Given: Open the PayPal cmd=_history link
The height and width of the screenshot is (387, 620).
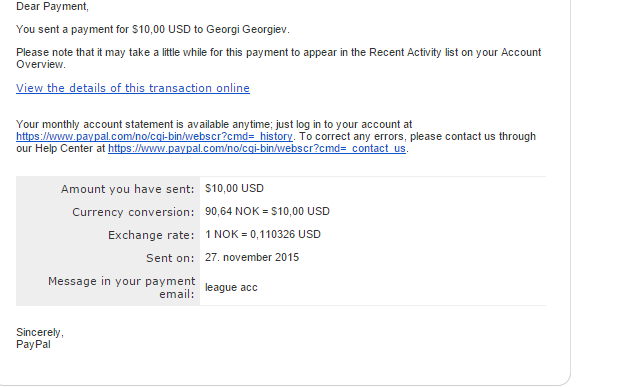Looking at the screenshot, I should (154, 136).
